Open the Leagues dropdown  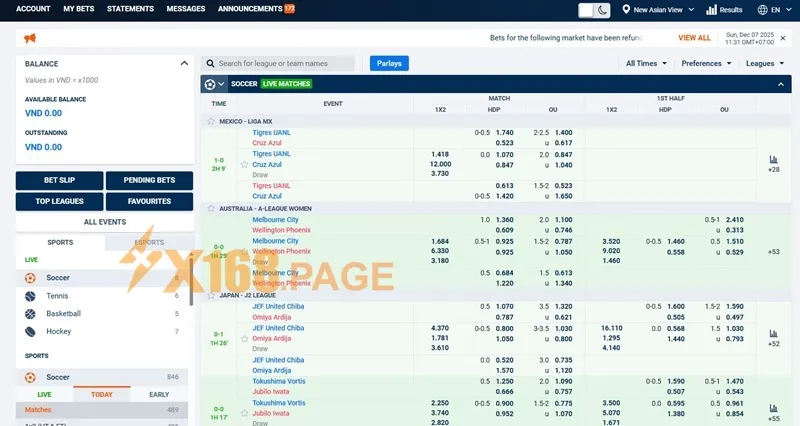[x=765, y=63]
